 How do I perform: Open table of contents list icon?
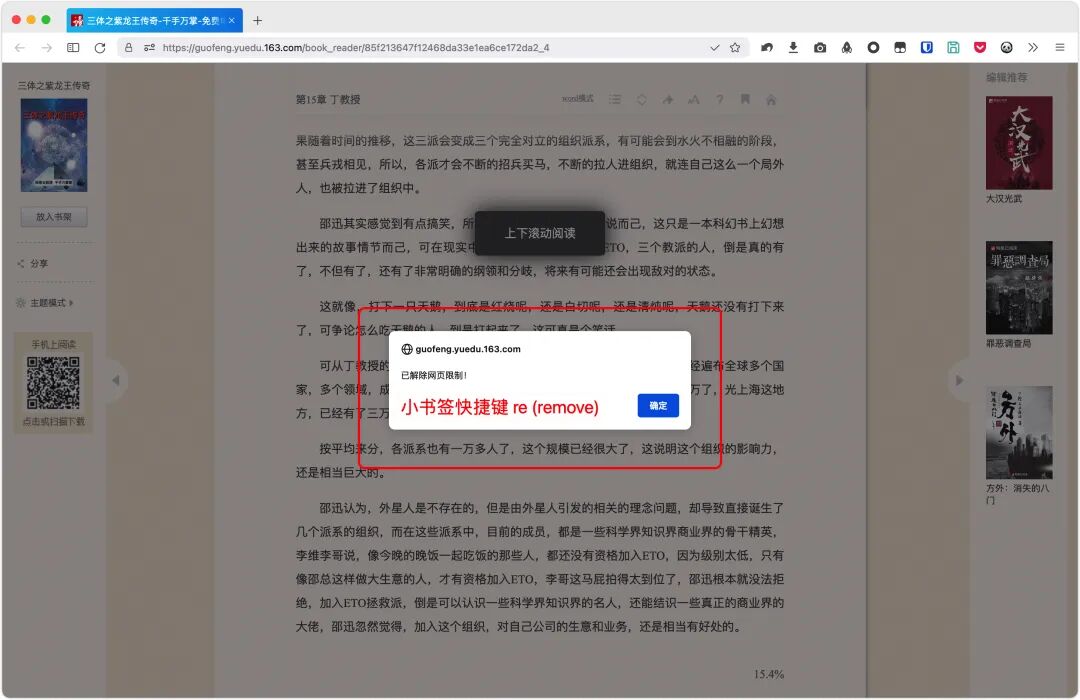click(x=615, y=100)
